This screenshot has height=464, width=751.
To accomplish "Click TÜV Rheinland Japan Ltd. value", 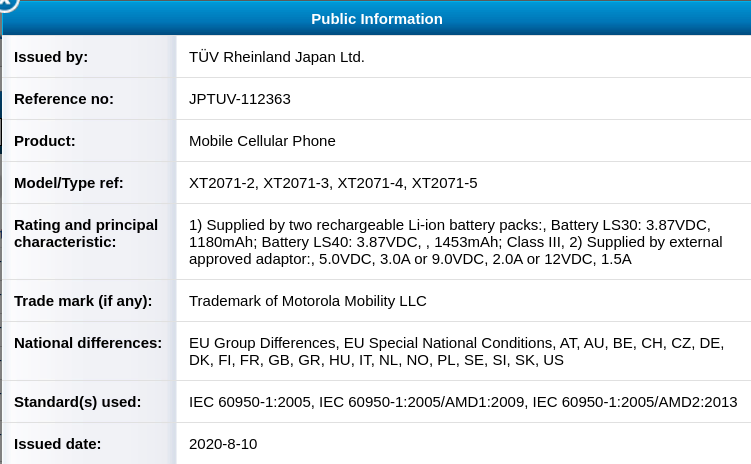I will coord(276,57).
